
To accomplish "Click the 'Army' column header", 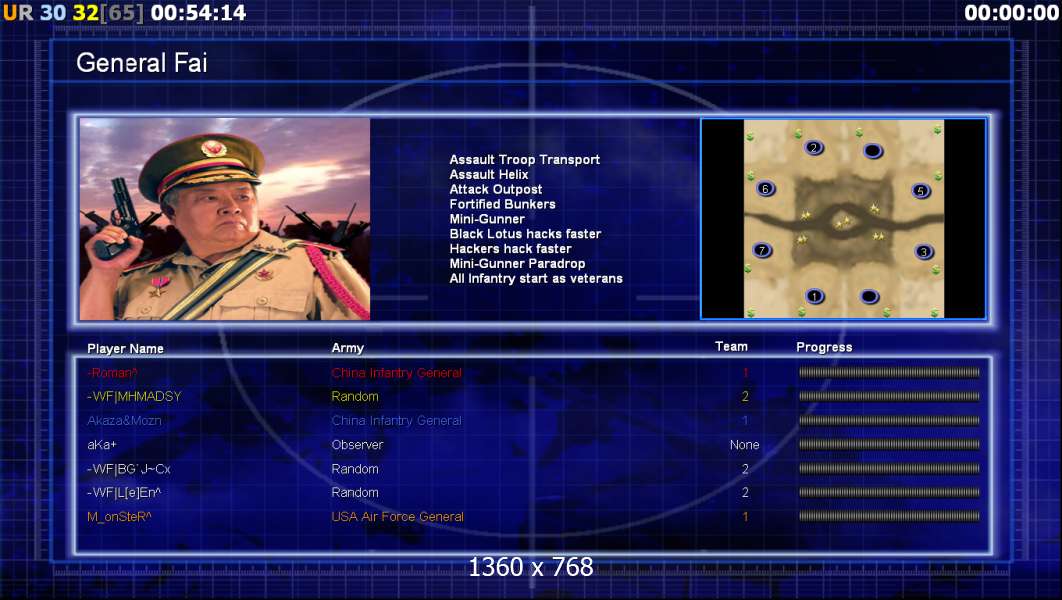I will click(347, 348).
